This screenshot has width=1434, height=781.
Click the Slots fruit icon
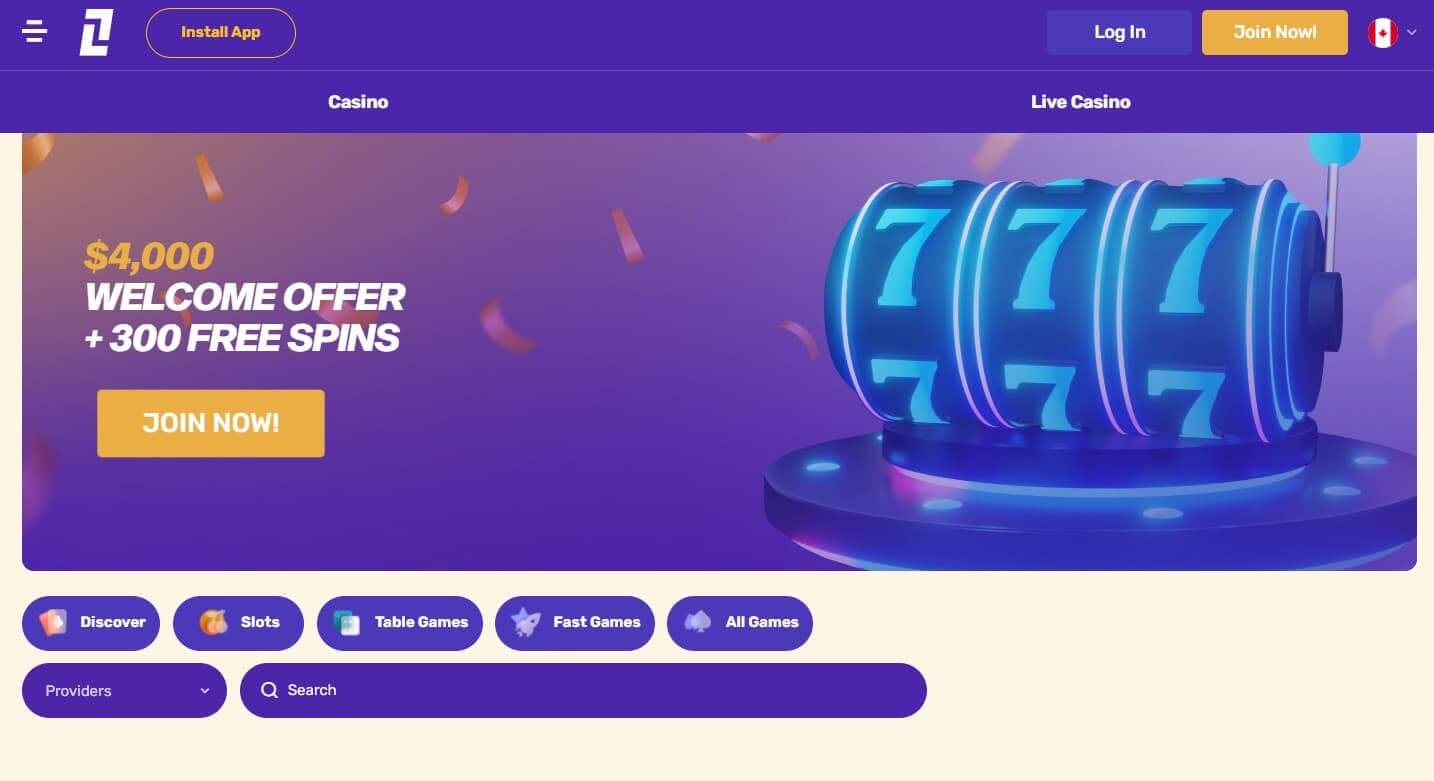click(x=213, y=623)
